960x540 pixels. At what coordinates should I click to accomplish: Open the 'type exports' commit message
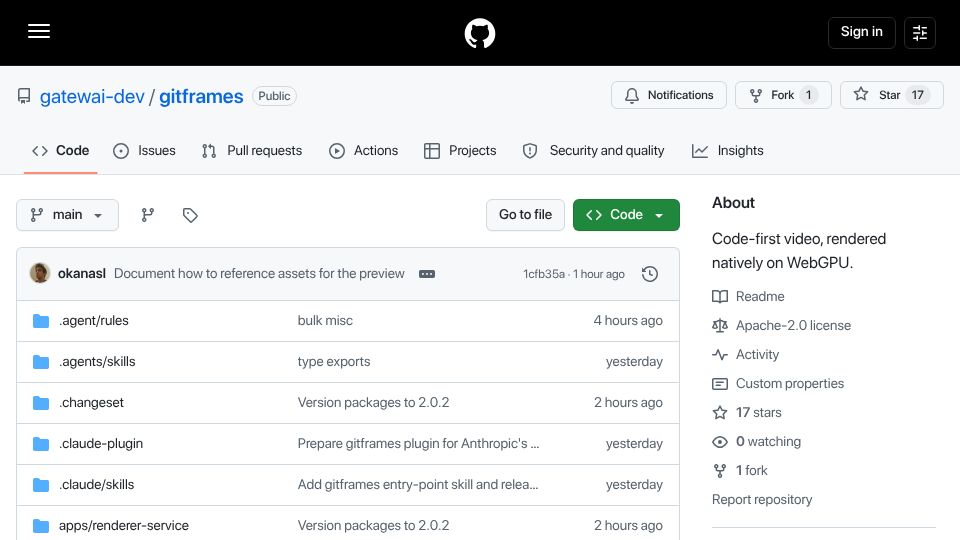[x=334, y=362]
